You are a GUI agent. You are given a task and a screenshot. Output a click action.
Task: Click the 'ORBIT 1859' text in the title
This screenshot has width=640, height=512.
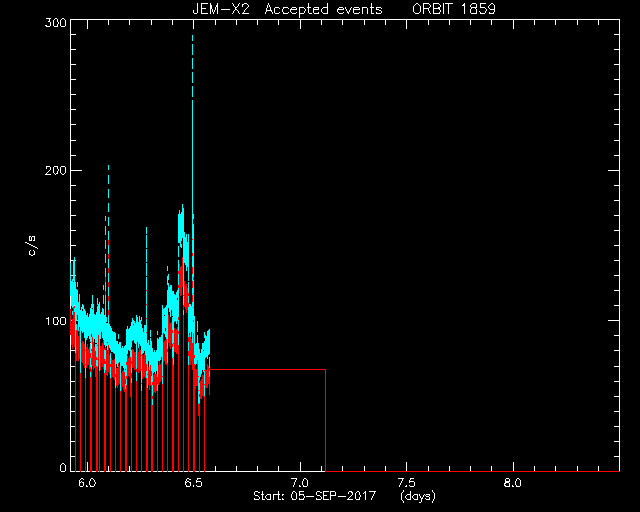(x=453, y=9)
